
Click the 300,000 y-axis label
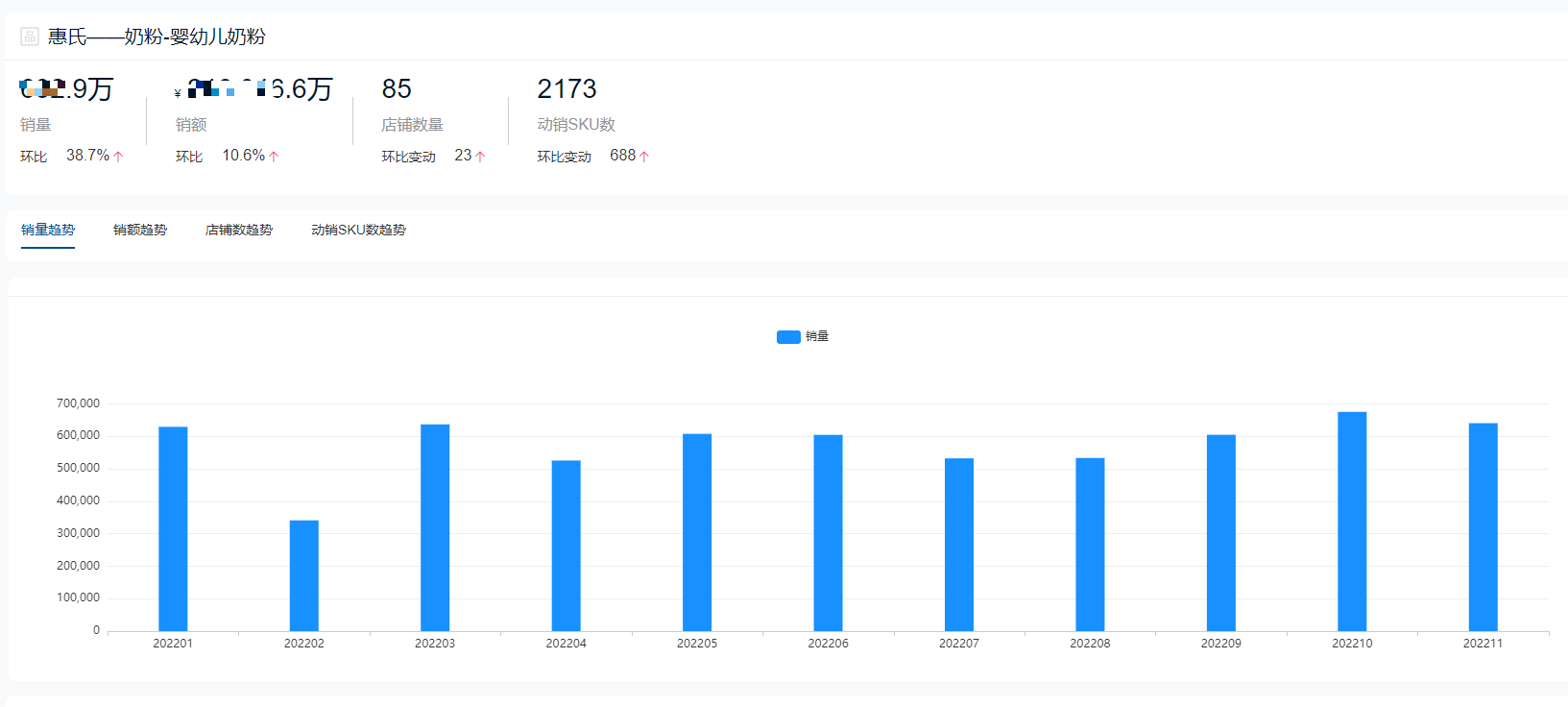coord(78,533)
